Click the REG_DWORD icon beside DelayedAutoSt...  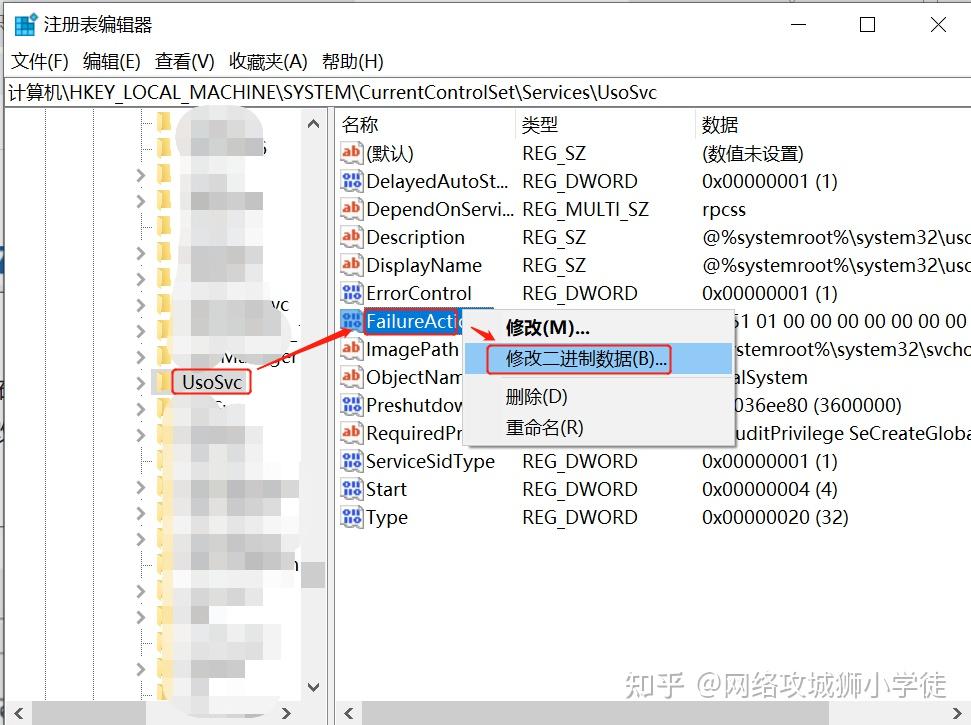[x=353, y=181]
